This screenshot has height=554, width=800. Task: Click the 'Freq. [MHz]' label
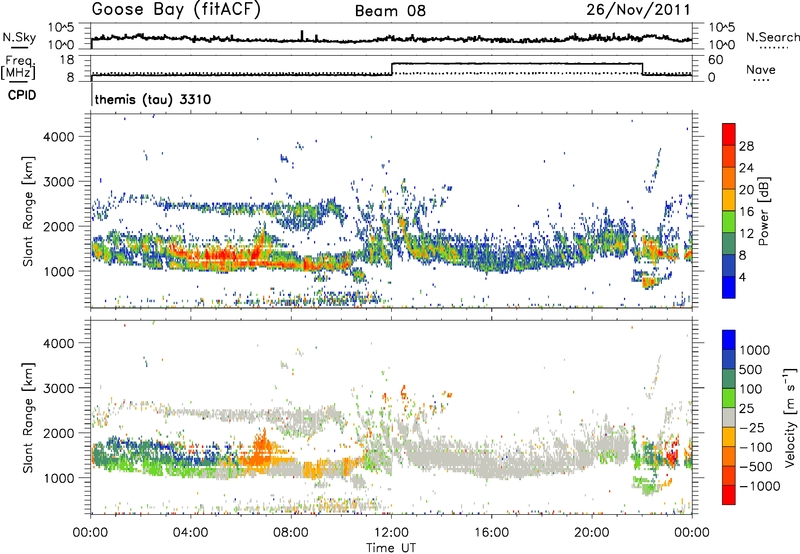(x=18, y=67)
